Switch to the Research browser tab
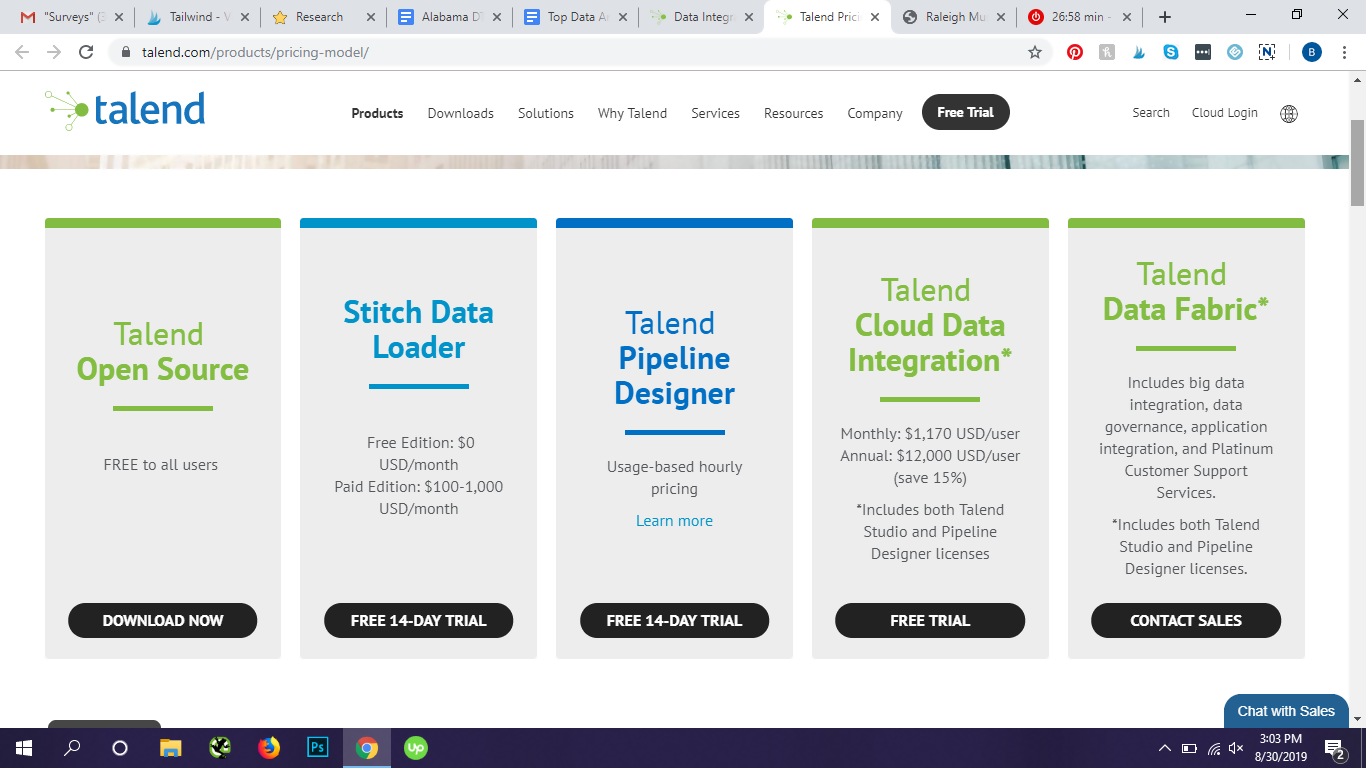This screenshot has width=1366, height=768. [x=318, y=17]
